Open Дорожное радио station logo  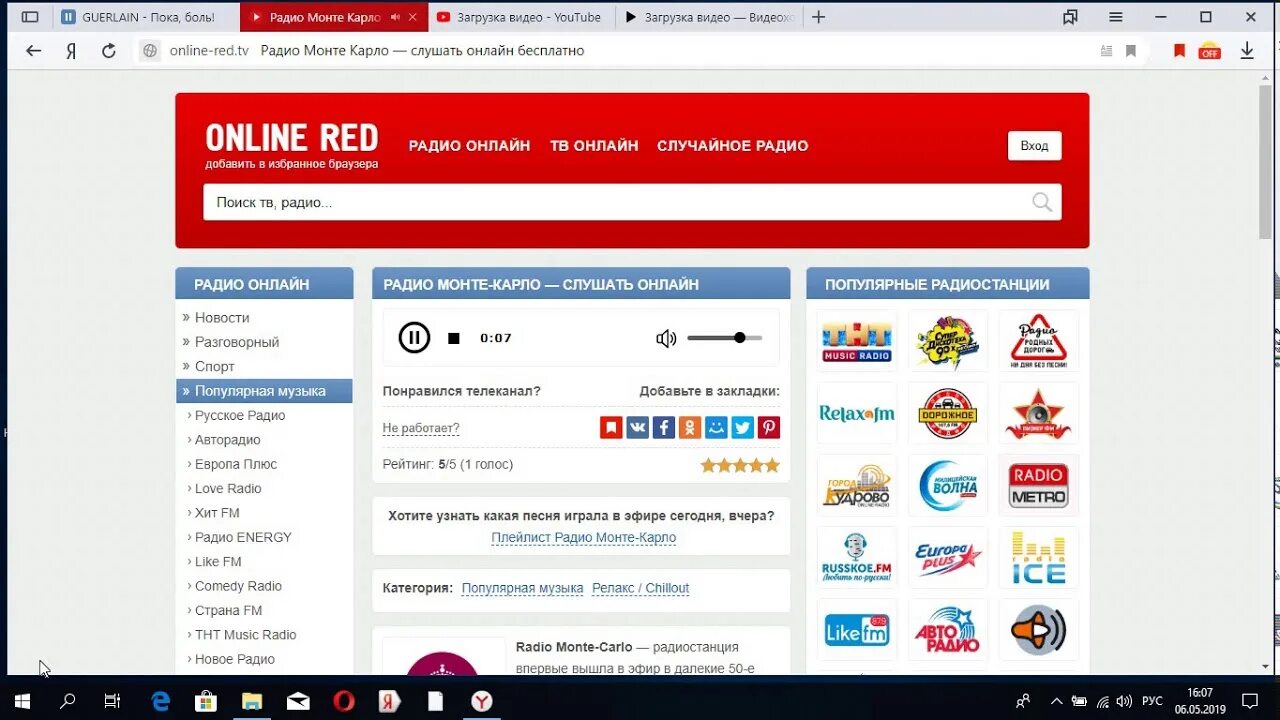pos(947,413)
